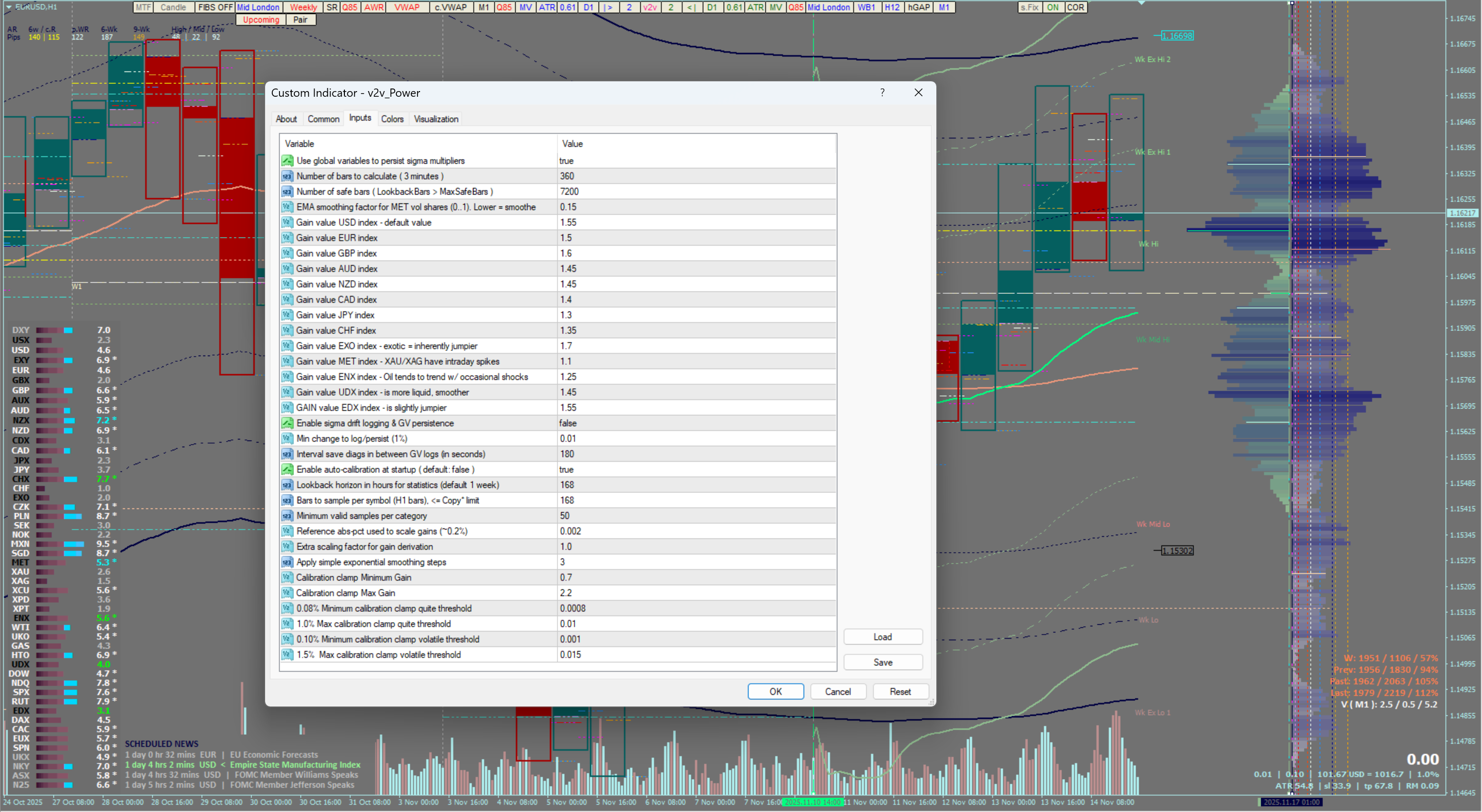
Task: Click icon beside 'Gain value JPY index'
Action: click(287, 315)
